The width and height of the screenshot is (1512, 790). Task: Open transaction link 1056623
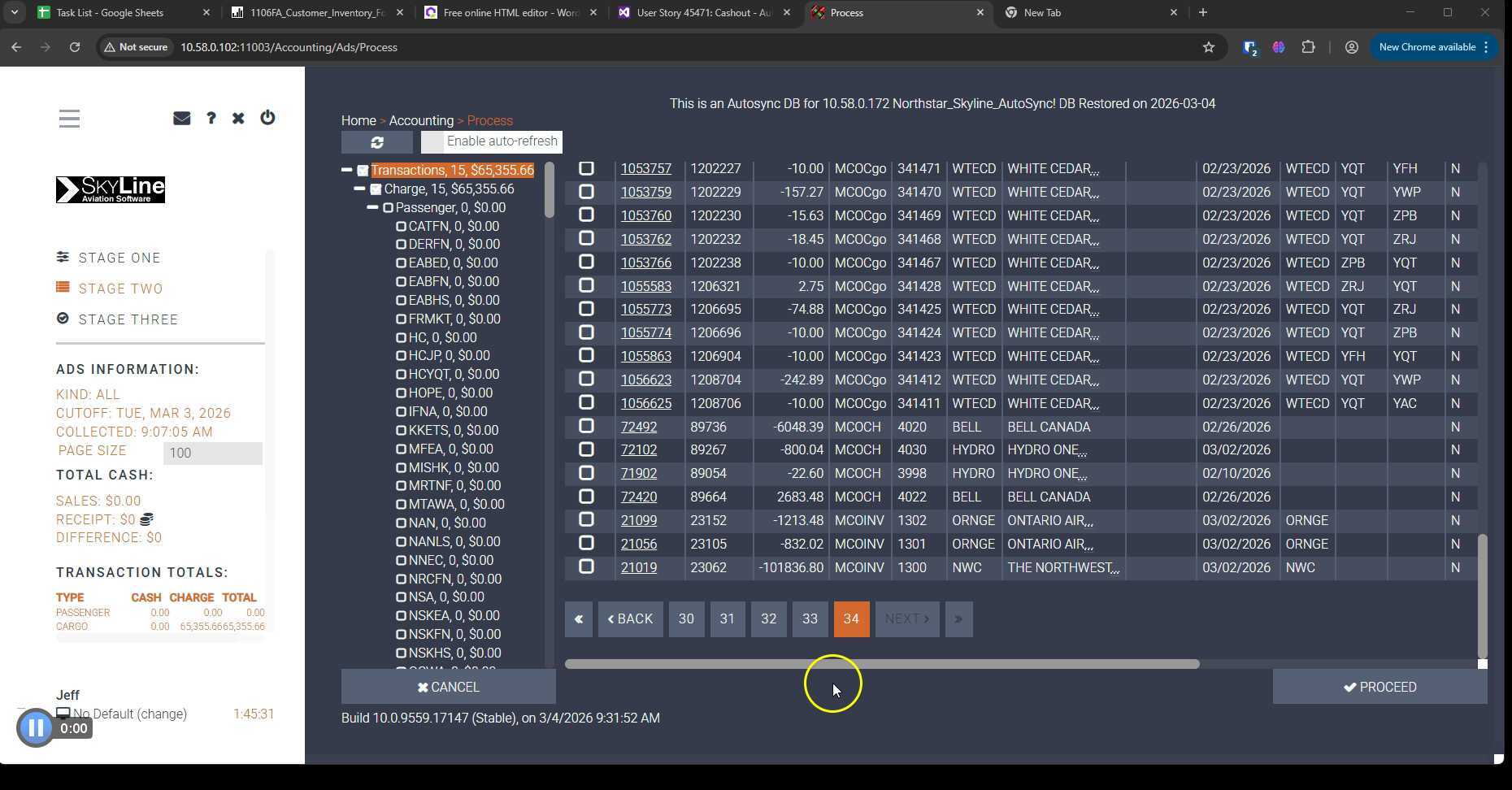[646, 380]
